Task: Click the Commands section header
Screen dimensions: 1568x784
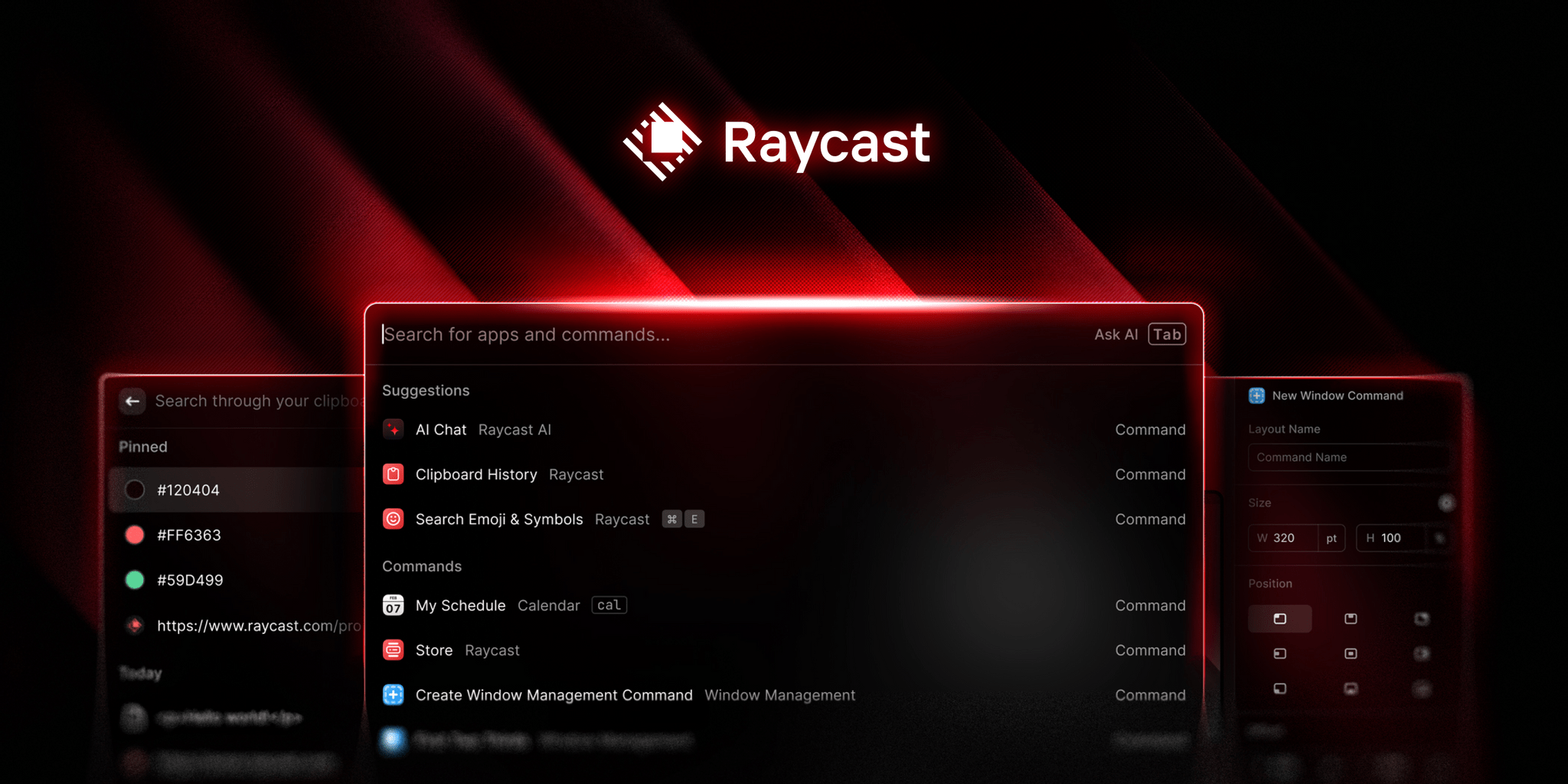Action: coord(422,567)
